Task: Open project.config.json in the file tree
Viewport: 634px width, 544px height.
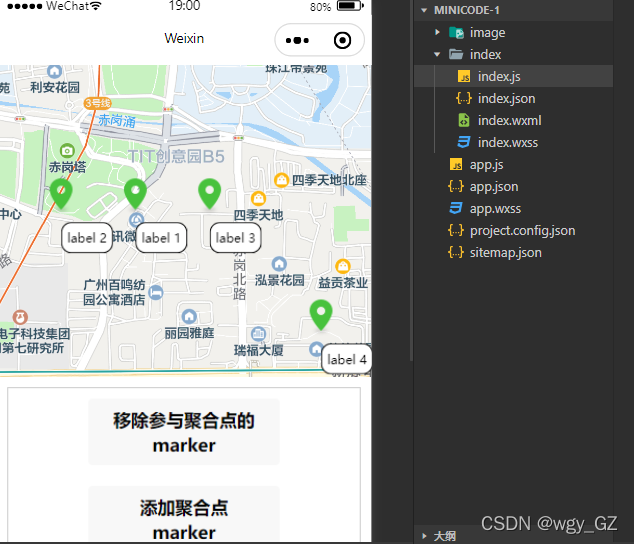Action: point(522,231)
